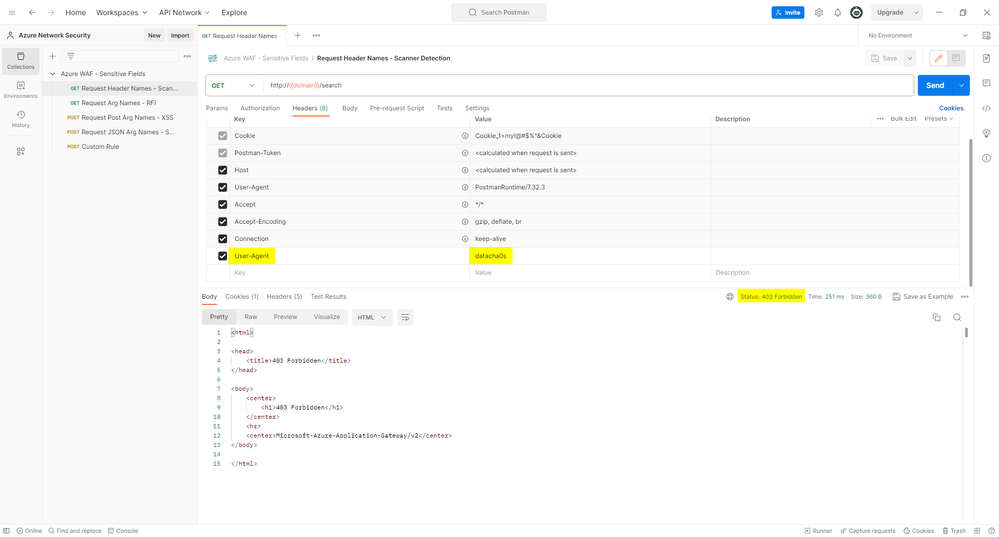Image resolution: width=999 pixels, height=537 pixels.
Task: Click the collections filter icon
Action: click(71, 56)
